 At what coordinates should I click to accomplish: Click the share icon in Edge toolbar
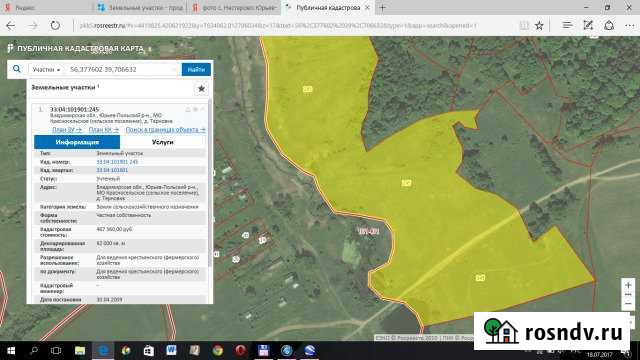[x=609, y=26]
